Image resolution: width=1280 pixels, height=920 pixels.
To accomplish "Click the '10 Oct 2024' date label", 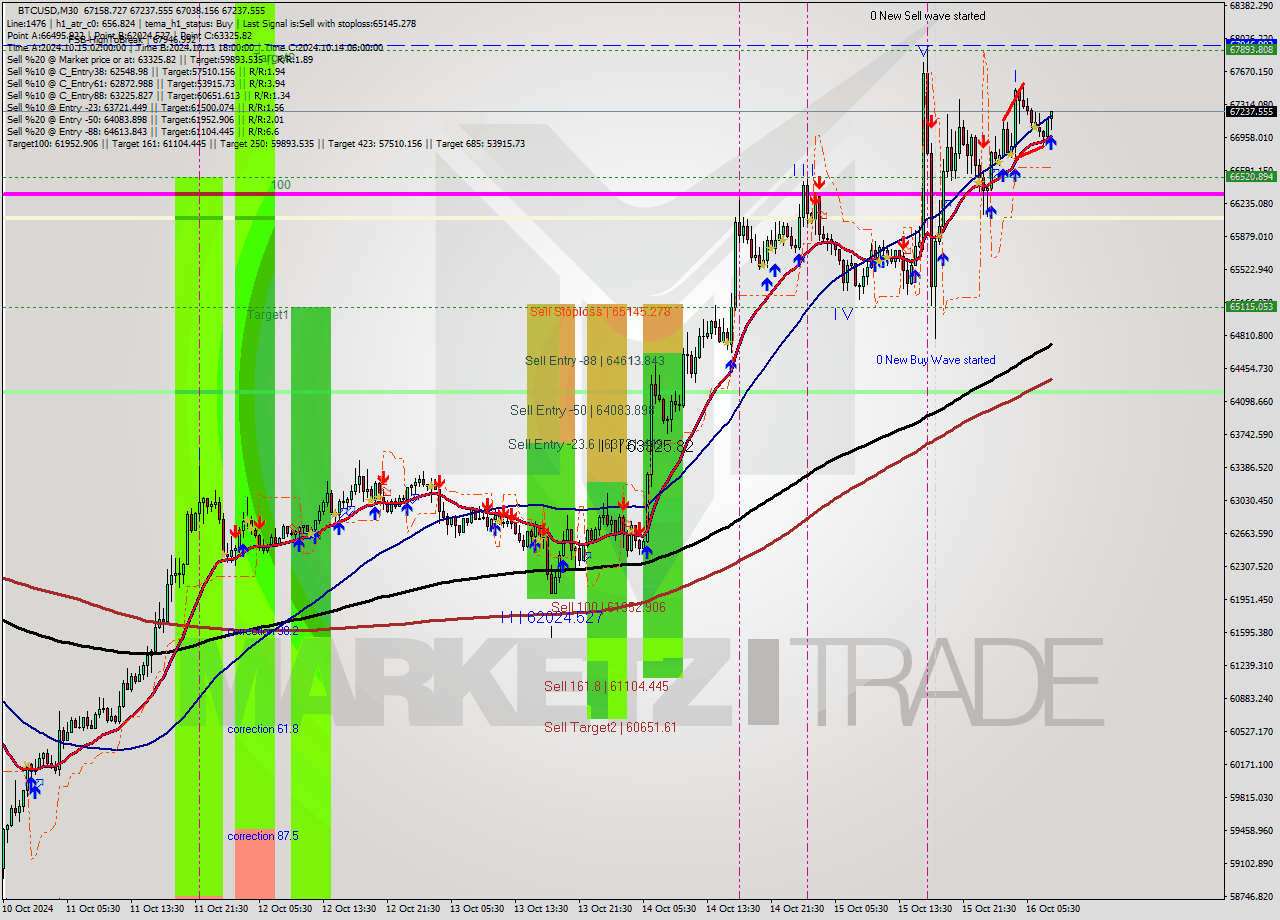I will [x=30, y=909].
